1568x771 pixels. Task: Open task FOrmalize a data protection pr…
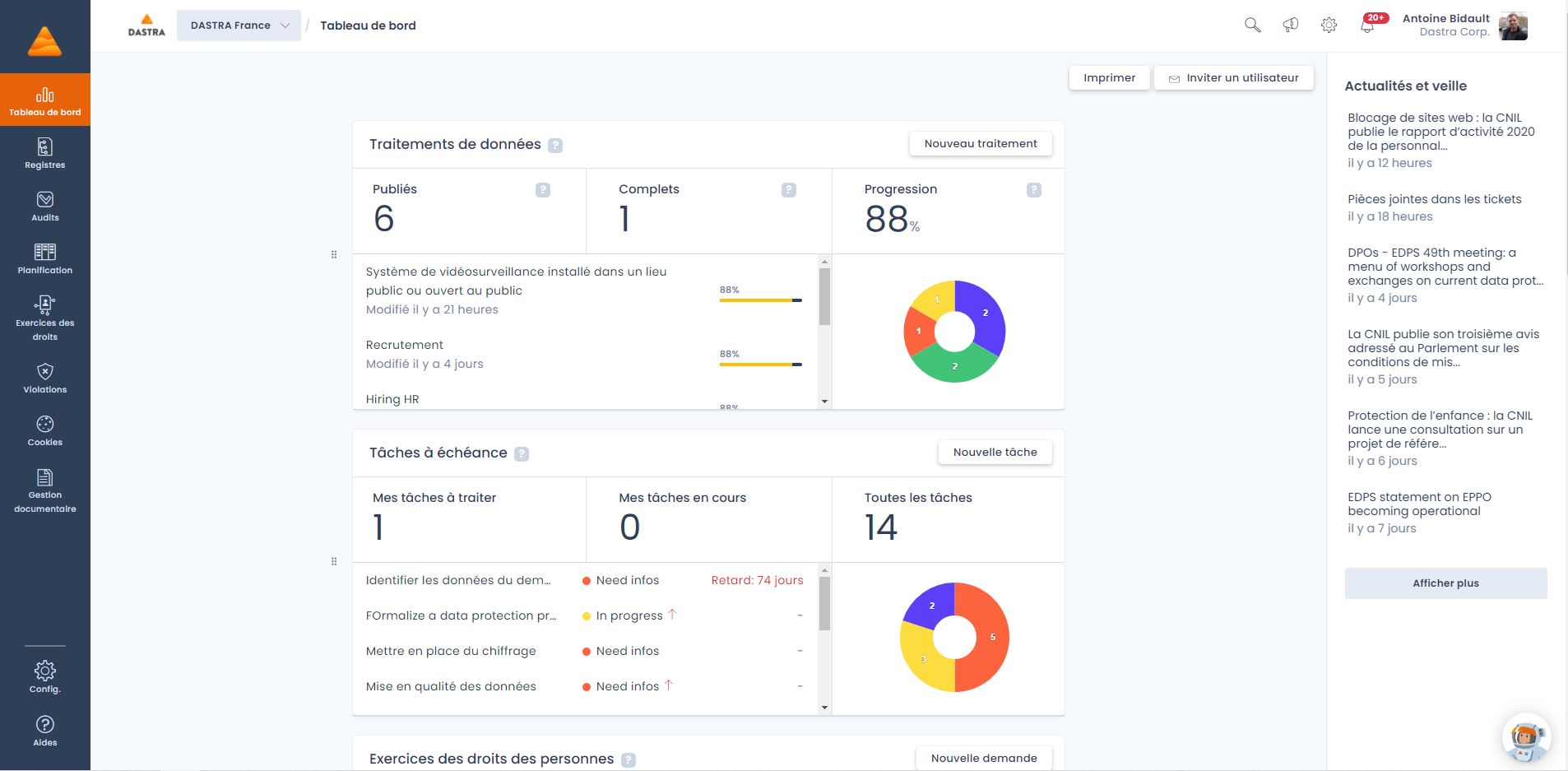pyautogui.click(x=461, y=616)
